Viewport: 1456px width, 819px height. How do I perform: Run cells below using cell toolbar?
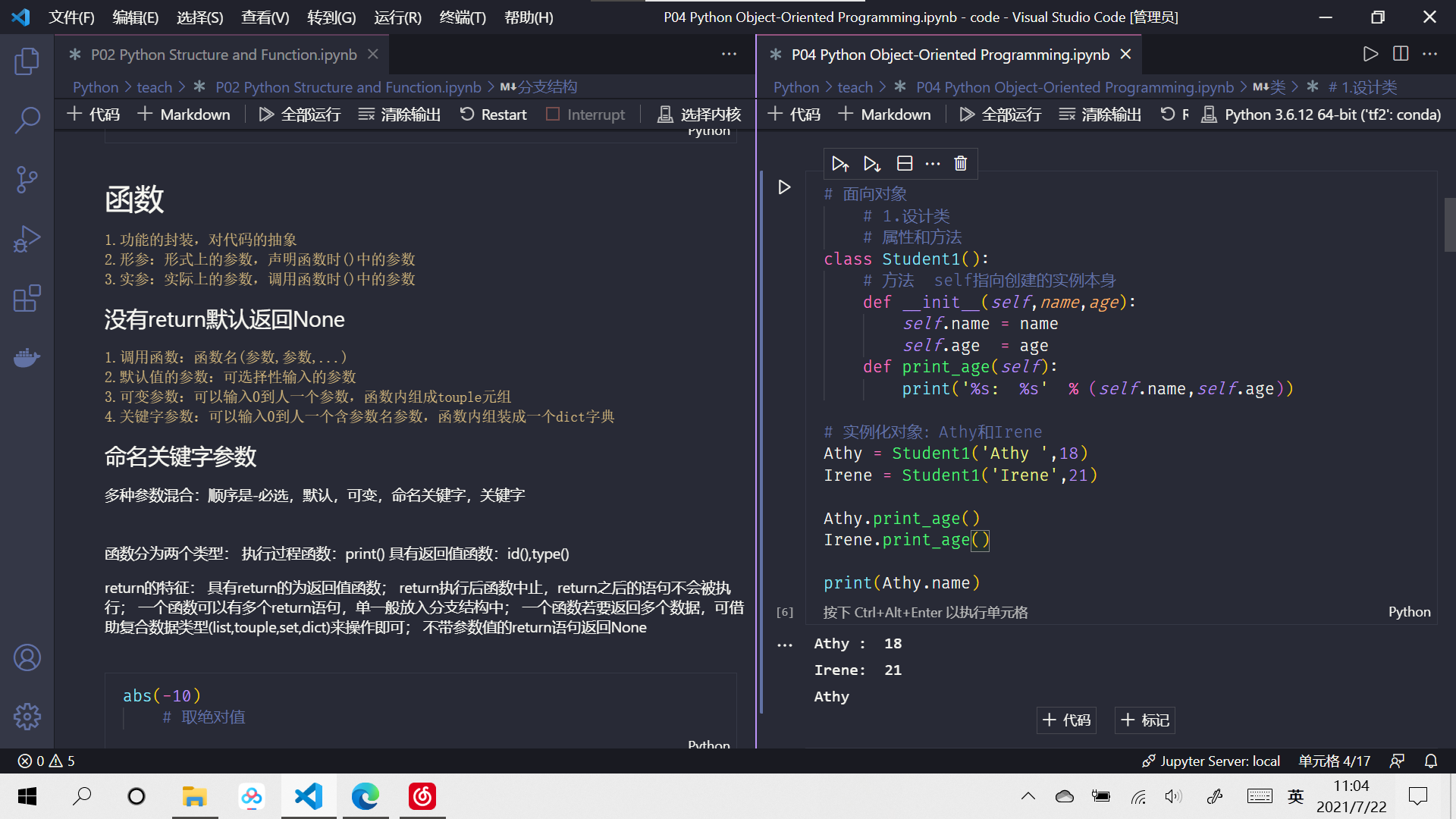(871, 163)
